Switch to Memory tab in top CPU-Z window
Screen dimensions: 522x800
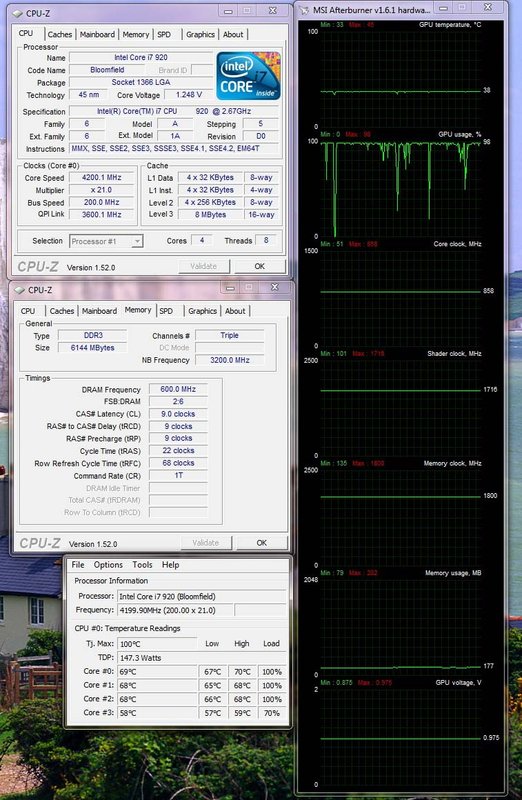136,35
